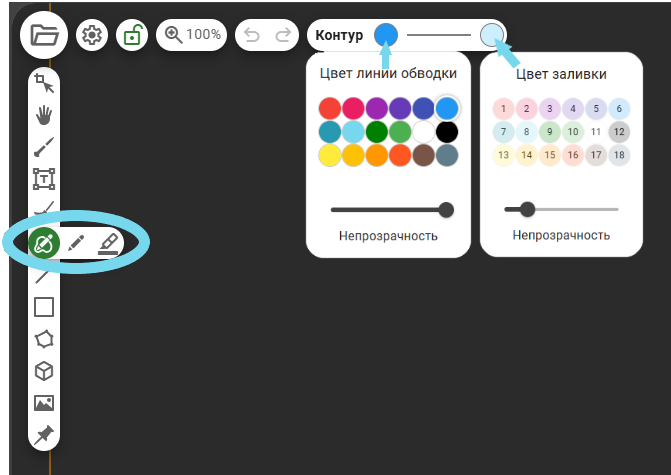Open settings with the gear icon
This screenshot has width=671, height=475.
click(x=92, y=35)
